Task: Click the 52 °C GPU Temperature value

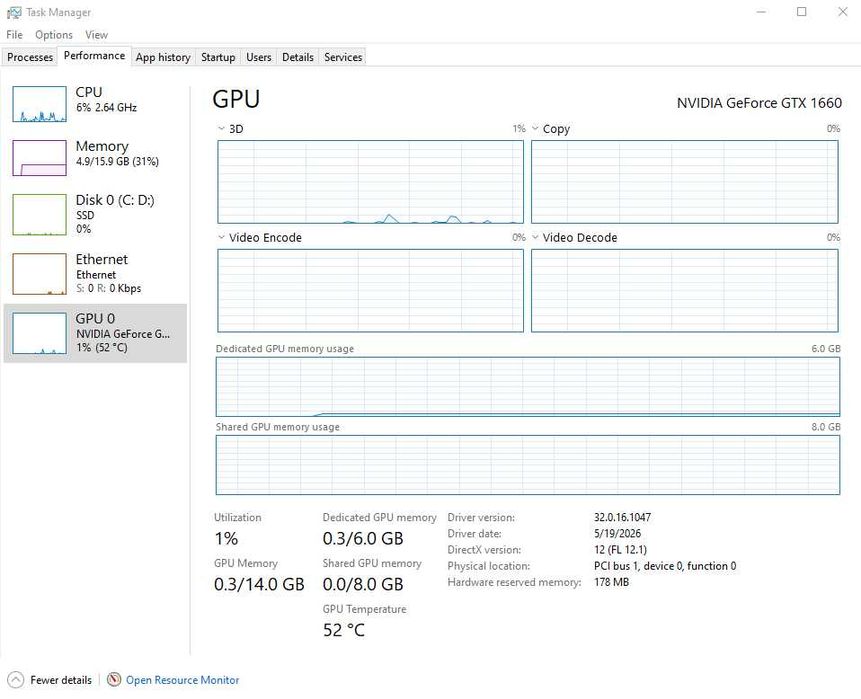Action: click(x=344, y=630)
